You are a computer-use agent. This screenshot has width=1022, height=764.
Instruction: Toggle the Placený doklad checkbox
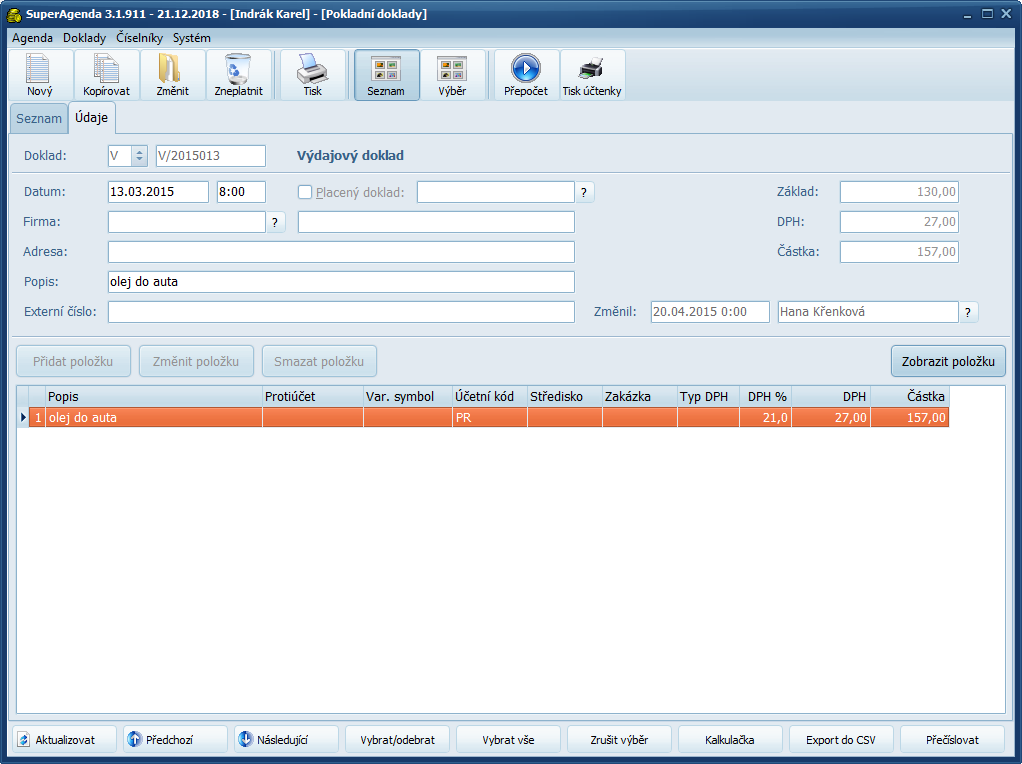click(x=304, y=192)
